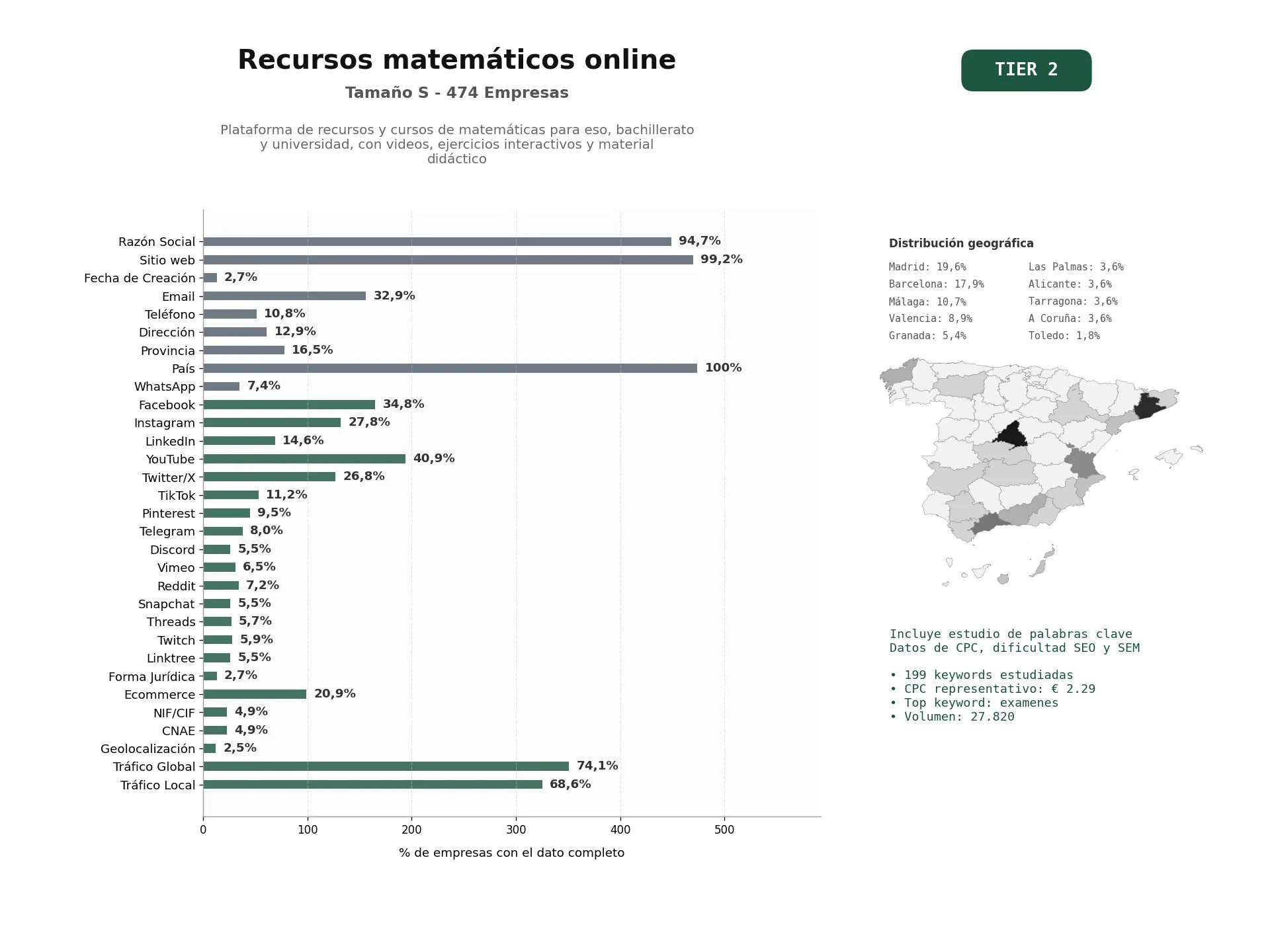Click the CNAE label

pos(179,731)
